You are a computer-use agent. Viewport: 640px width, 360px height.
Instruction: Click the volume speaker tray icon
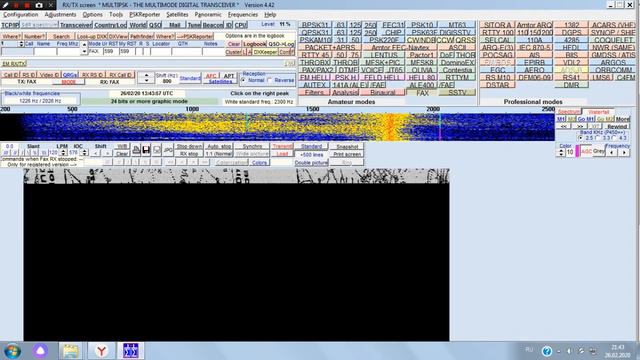pos(569,351)
